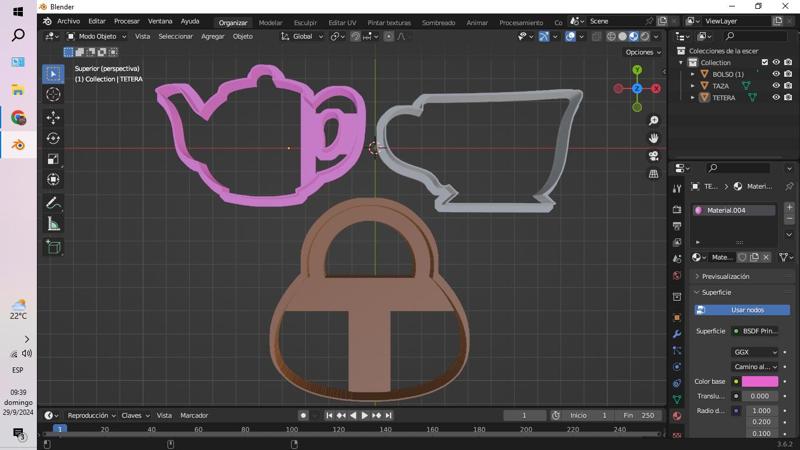Viewport: 800px width, 450px height.
Task: Select the Rotate tool
Action: coord(53,138)
